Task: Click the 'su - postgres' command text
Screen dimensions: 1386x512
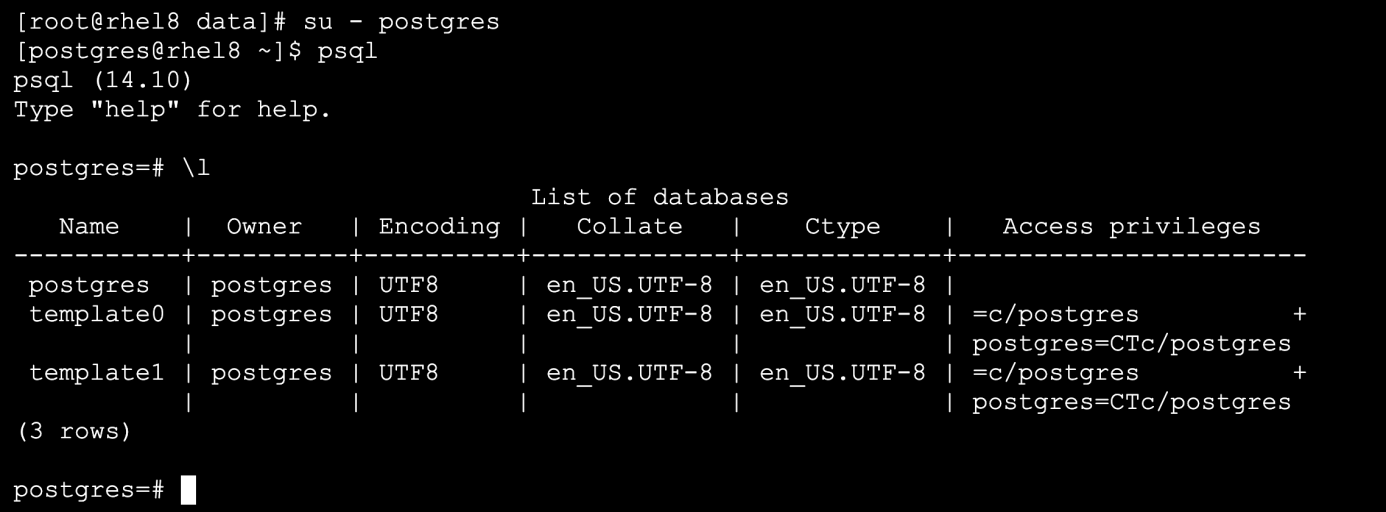Action: [x=401, y=22]
